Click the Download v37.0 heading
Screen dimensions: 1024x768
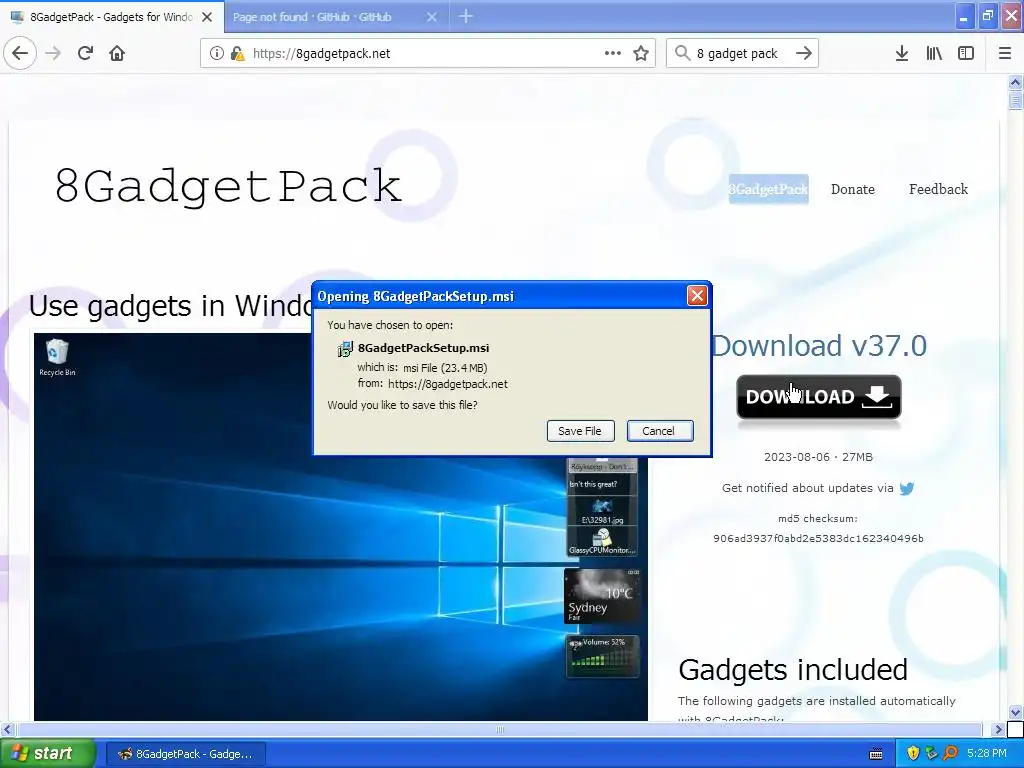[x=819, y=345]
